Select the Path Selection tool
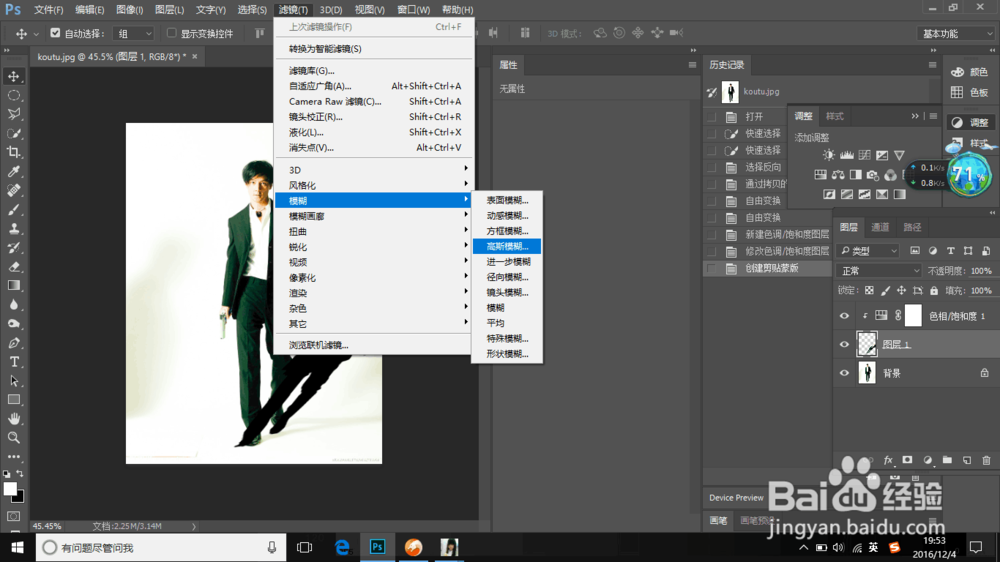Image resolution: width=1000 pixels, height=562 pixels. (13, 381)
